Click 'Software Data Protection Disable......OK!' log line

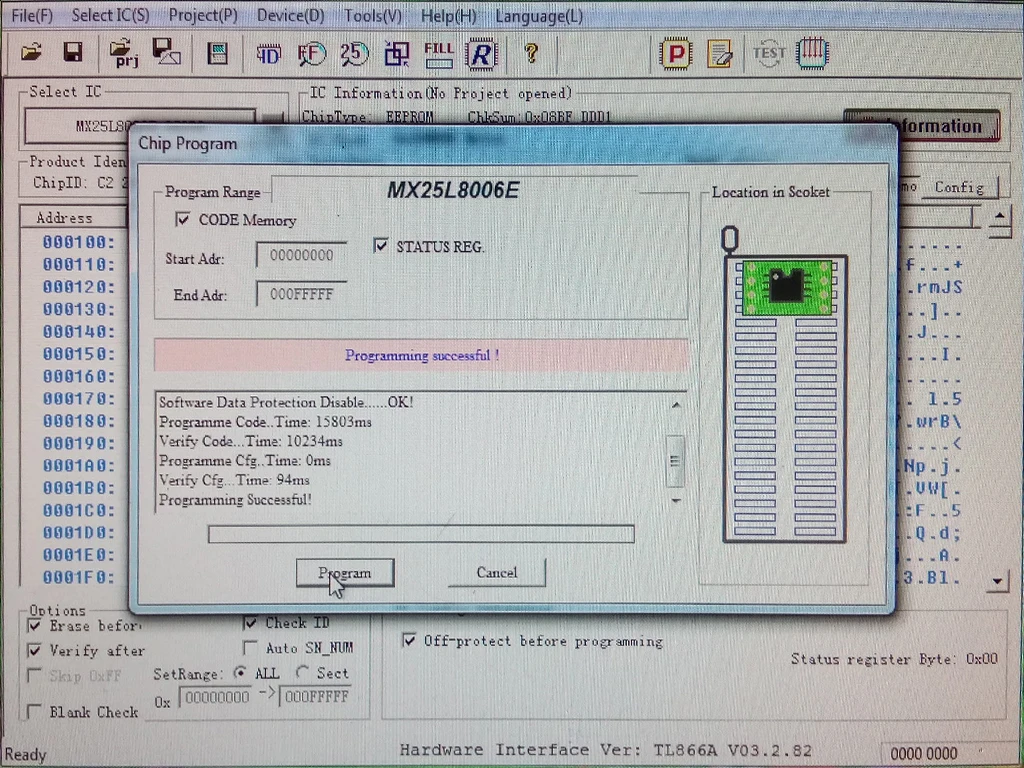286,402
